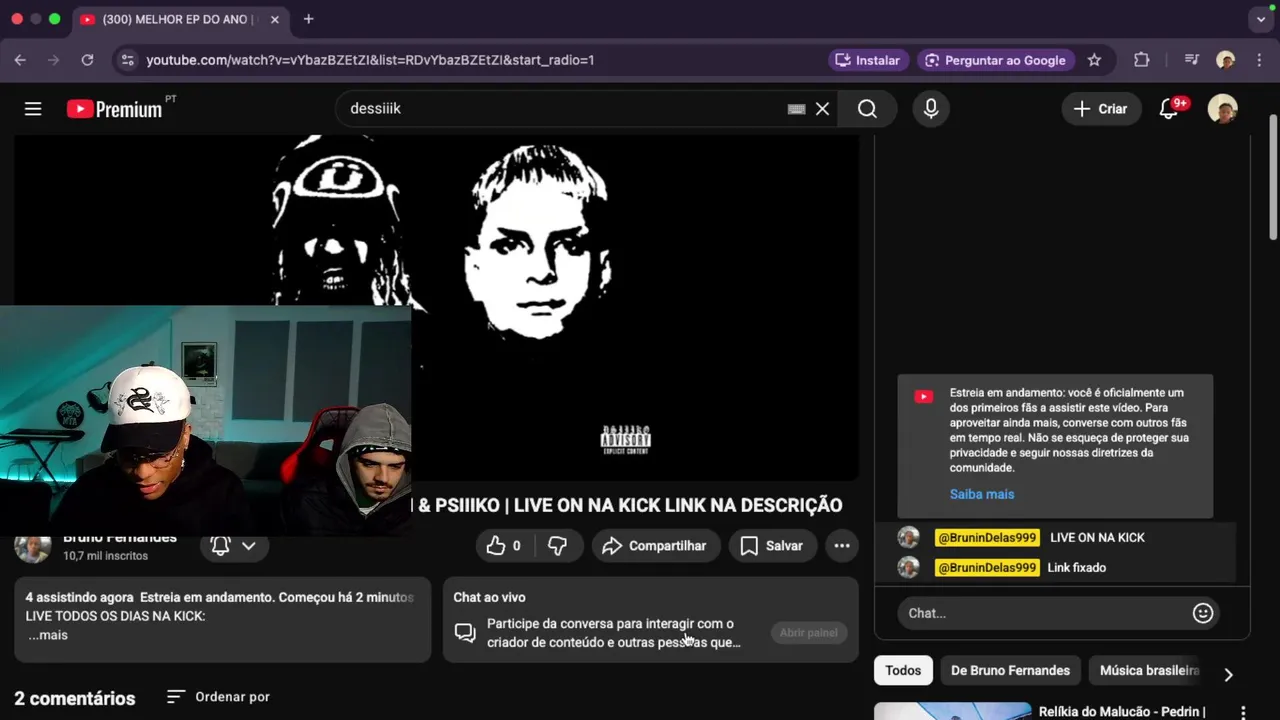The width and height of the screenshot is (1280, 720).
Task: Open notifications bell with 9+ badge
Action: point(1170,108)
